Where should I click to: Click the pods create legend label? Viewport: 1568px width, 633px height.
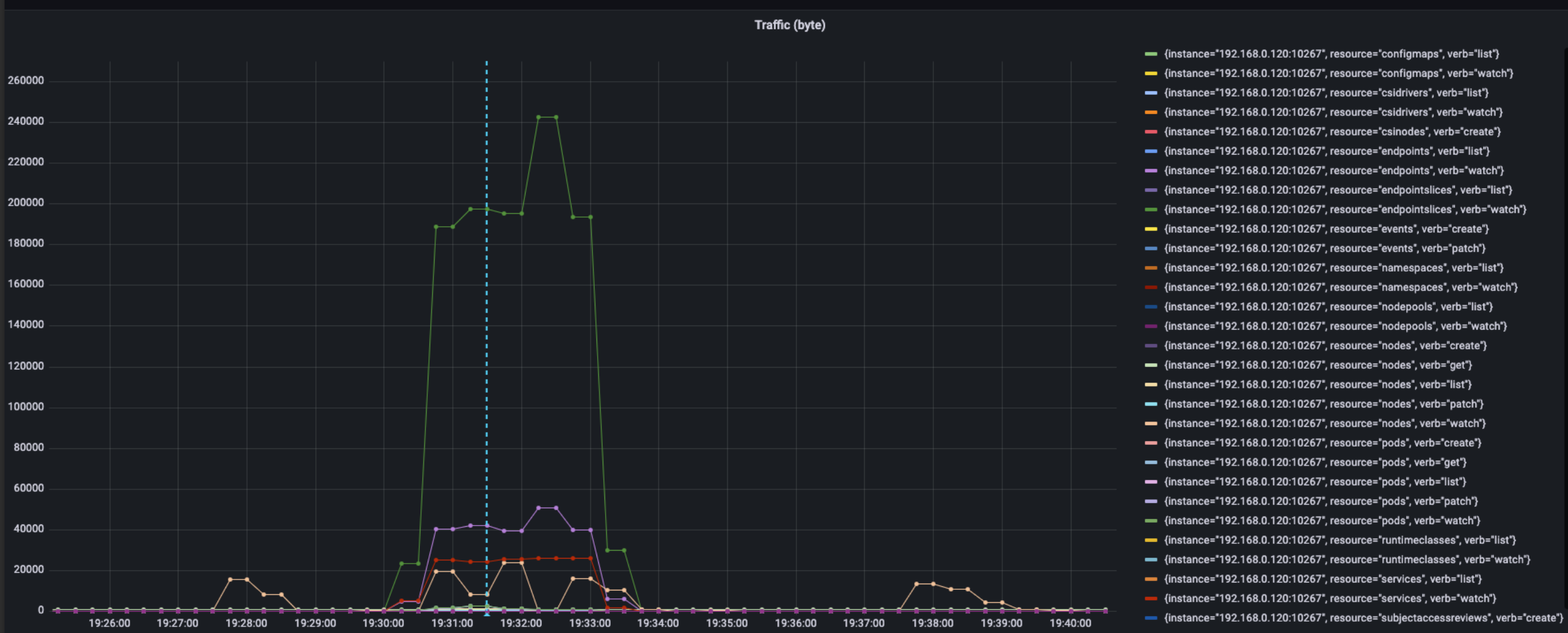click(1323, 443)
